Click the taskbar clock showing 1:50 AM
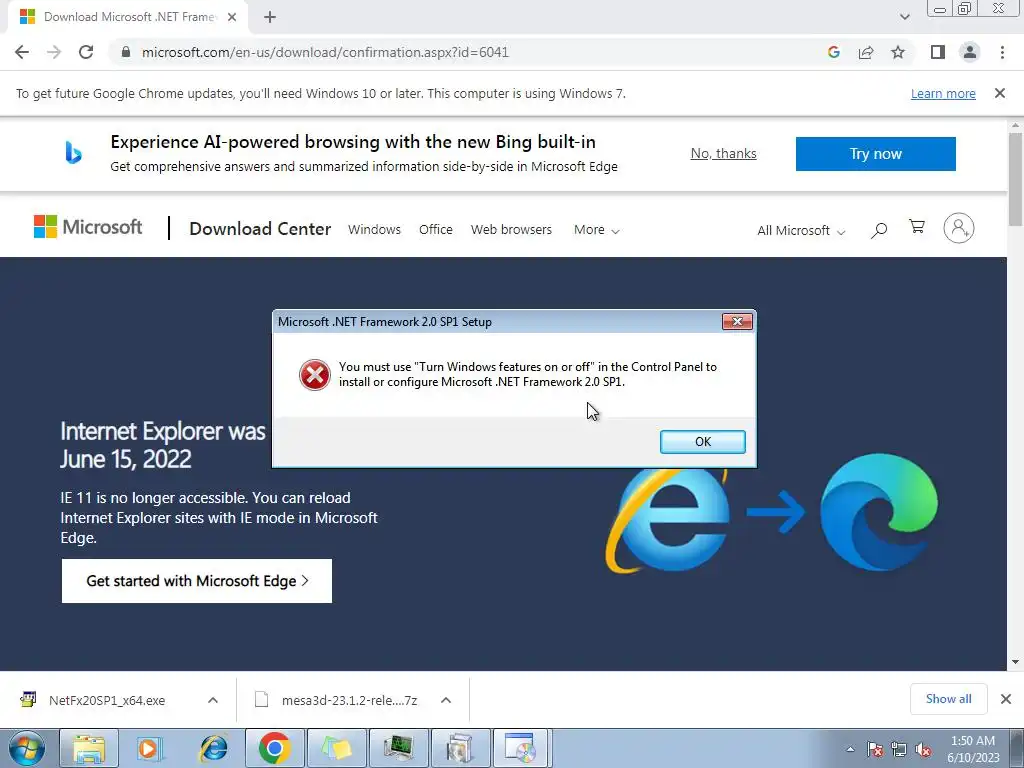The image size is (1024, 768). coord(973,749)
